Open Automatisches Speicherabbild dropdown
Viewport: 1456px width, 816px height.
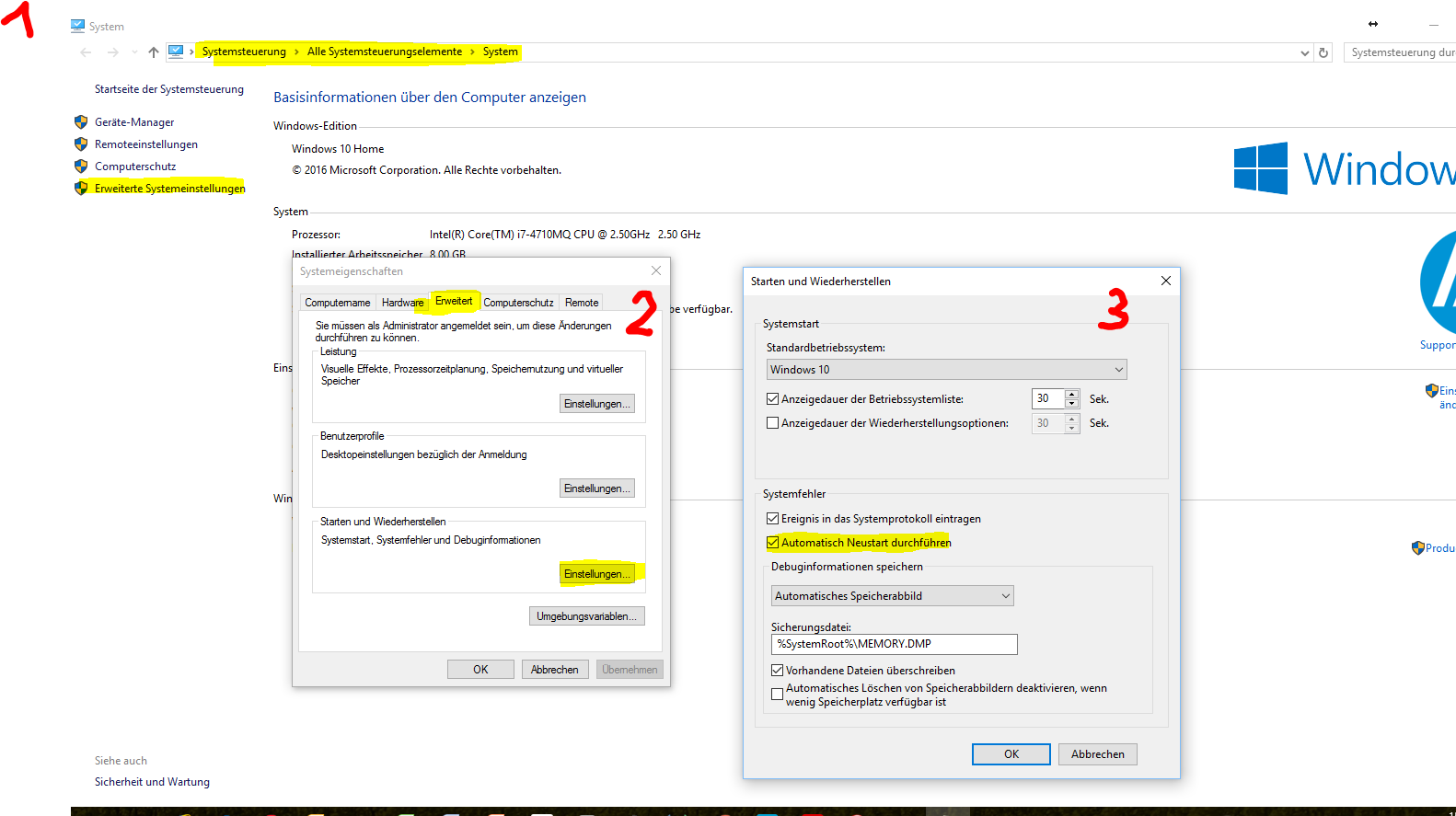coord(893,595)
